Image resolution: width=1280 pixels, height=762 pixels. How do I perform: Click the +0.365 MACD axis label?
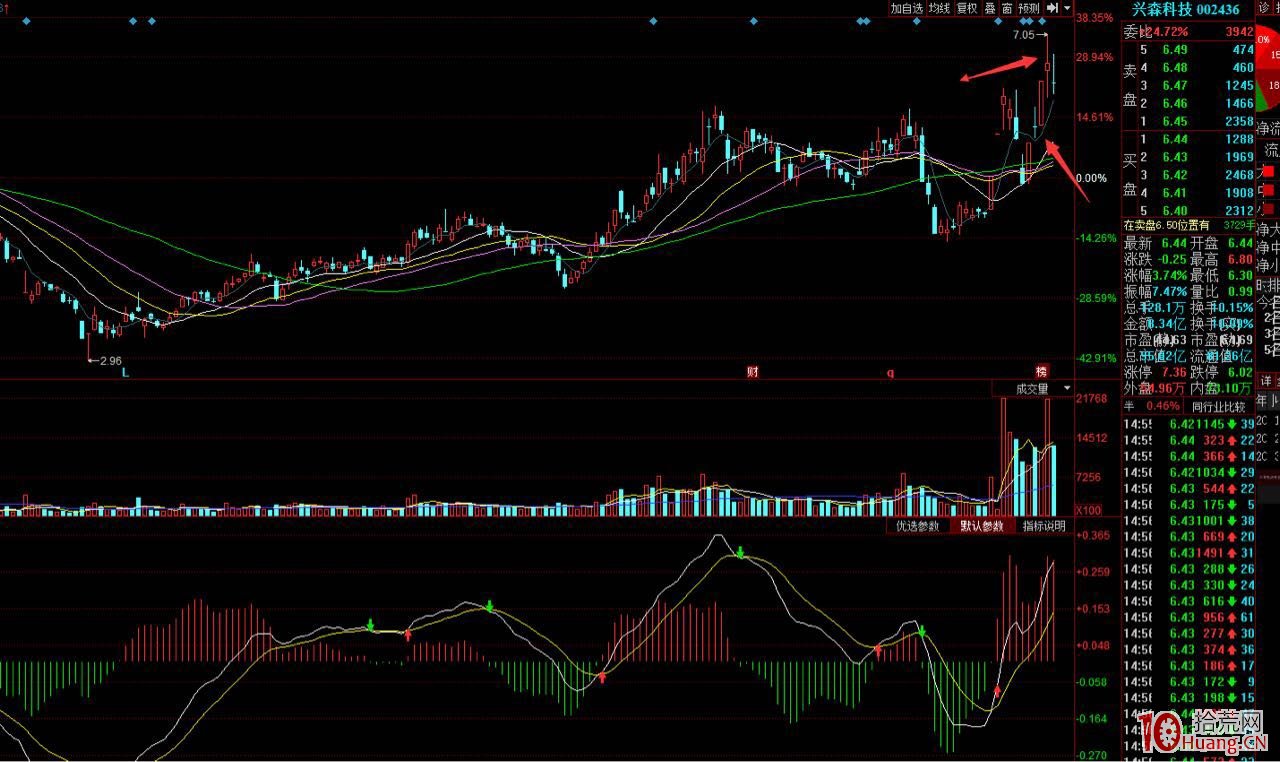pyautogui.click(x=1094, y=535)
